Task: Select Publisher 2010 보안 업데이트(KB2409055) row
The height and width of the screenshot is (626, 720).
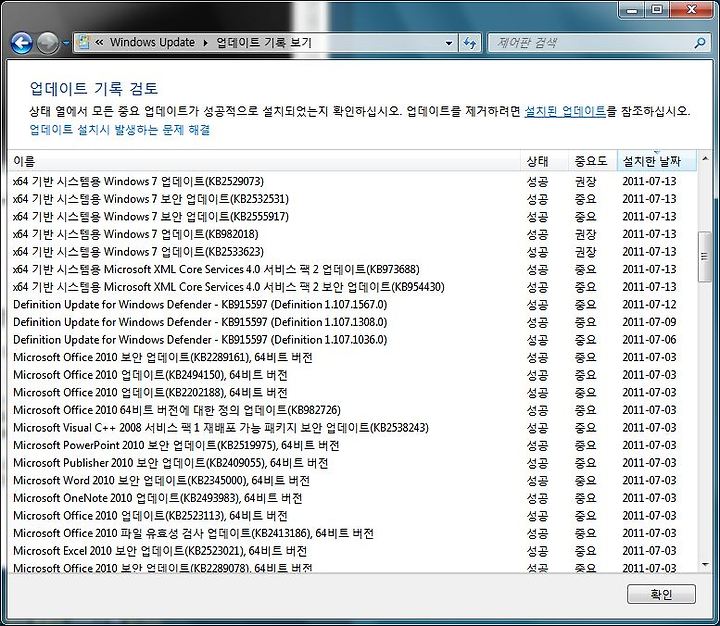Action: (x=351, y=463)
